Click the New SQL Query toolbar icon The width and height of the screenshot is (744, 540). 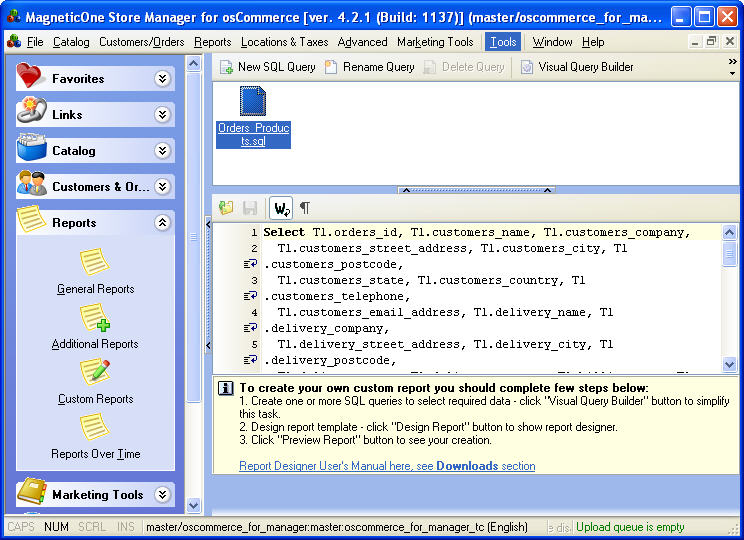pyautogui.click(x=226, y=67)
